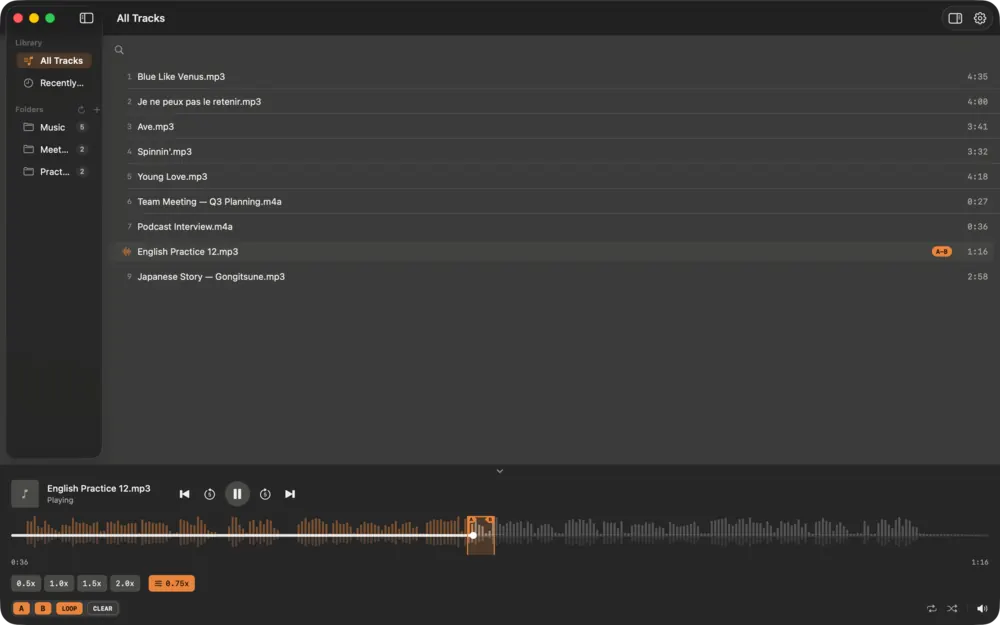Mute audio using the speaker icon
This screenshot has height=625, width=1000.
(982, 608)
